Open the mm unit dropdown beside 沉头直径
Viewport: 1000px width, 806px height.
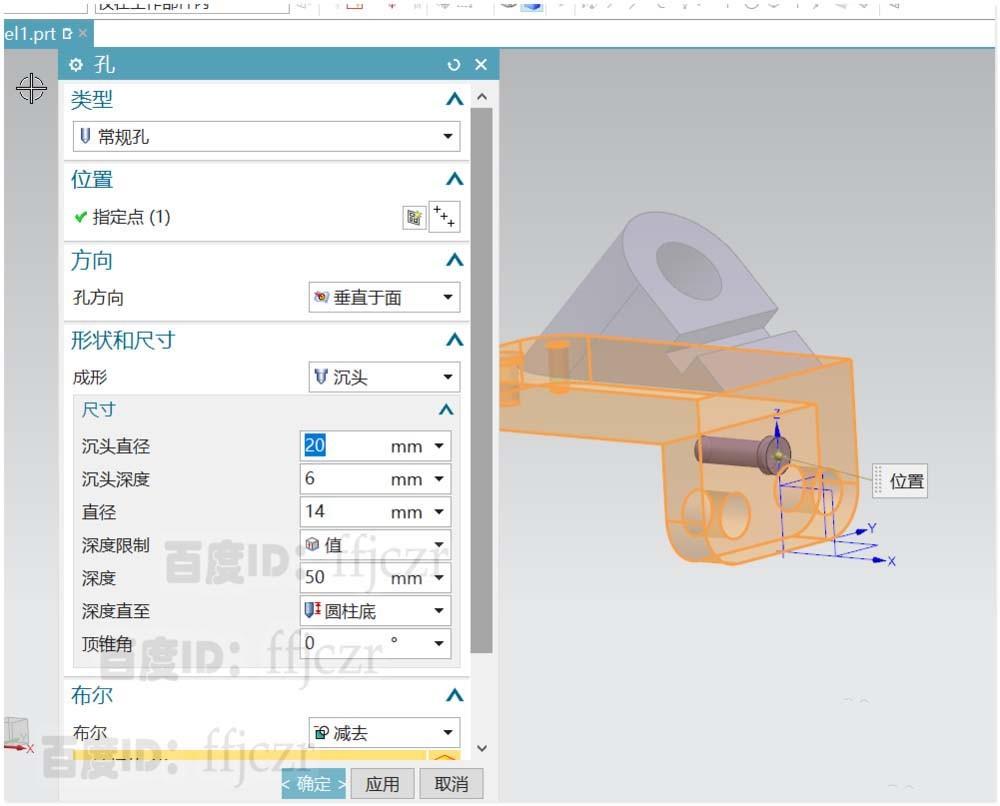[x=437, y=446]
